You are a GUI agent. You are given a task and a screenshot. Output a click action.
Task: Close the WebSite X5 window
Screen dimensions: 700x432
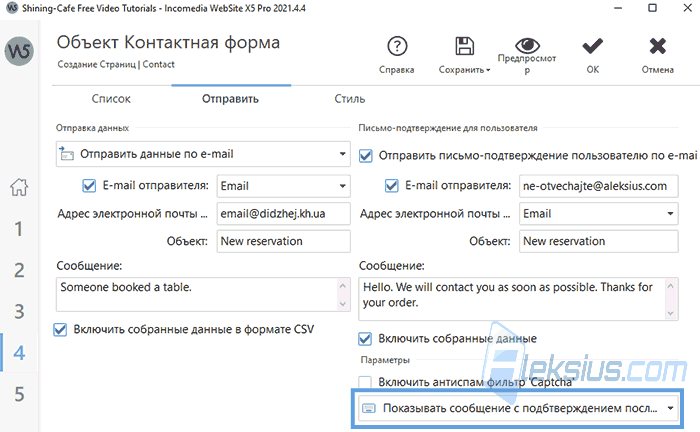click(688, 8)
